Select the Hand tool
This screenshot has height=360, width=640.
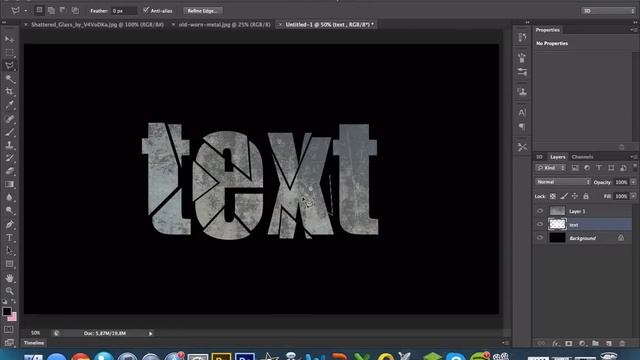[x=9, y=278]
